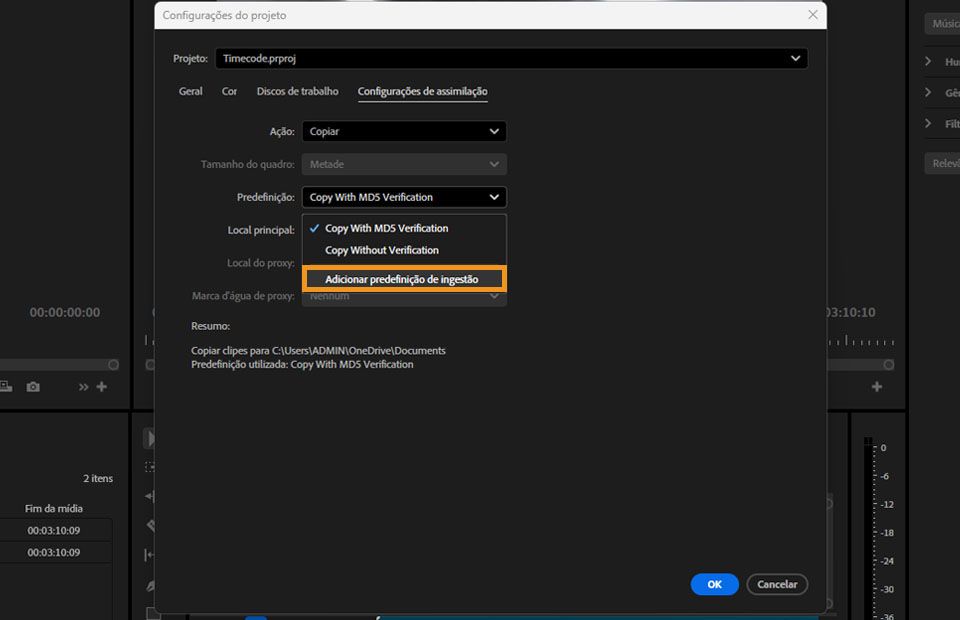
Task: Select the Slip tool
Action: (x=150, y=552)
